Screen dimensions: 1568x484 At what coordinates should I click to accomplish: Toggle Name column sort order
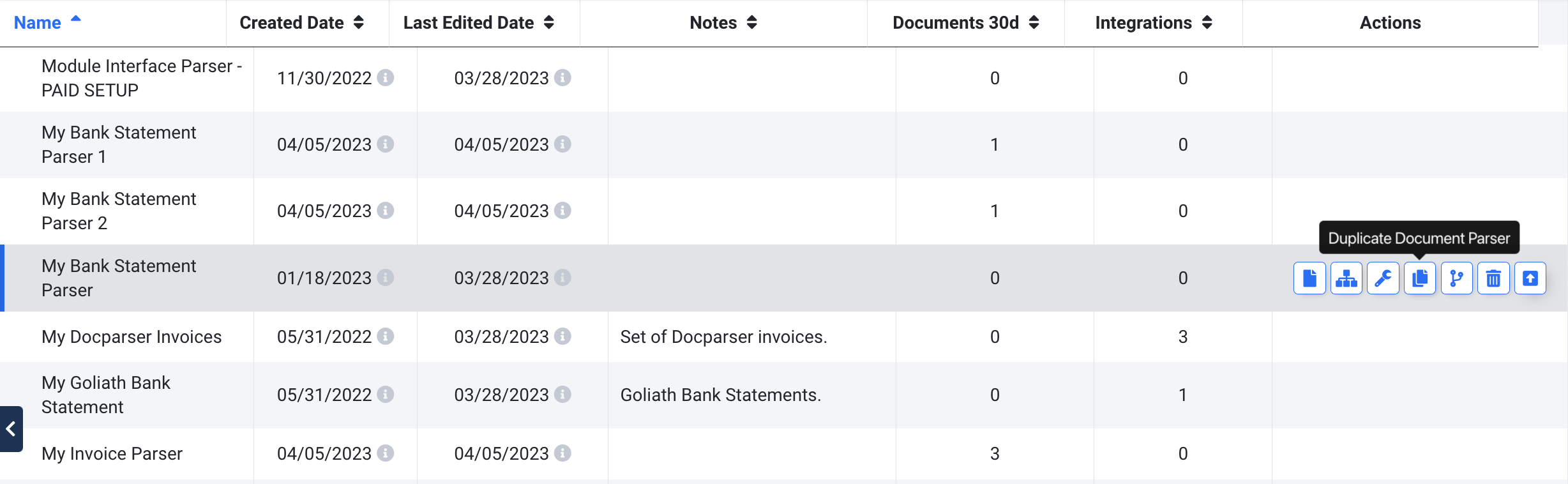[47, 23]
